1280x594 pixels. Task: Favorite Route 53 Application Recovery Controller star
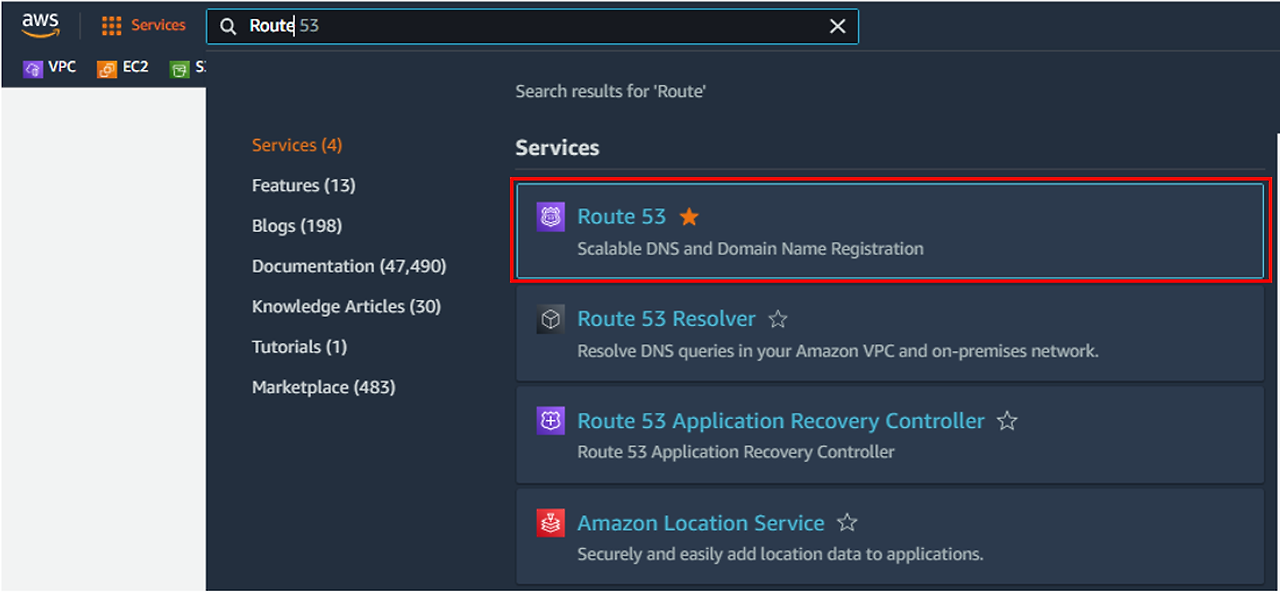pyautogui.click(x=1007, y=421)
